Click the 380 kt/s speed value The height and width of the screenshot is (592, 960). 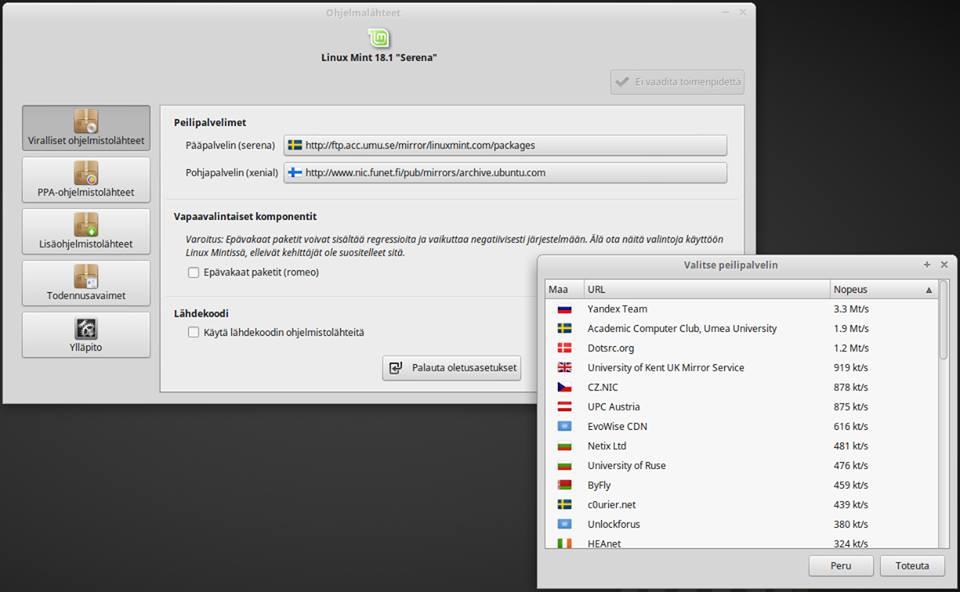(x=850, y=525)
